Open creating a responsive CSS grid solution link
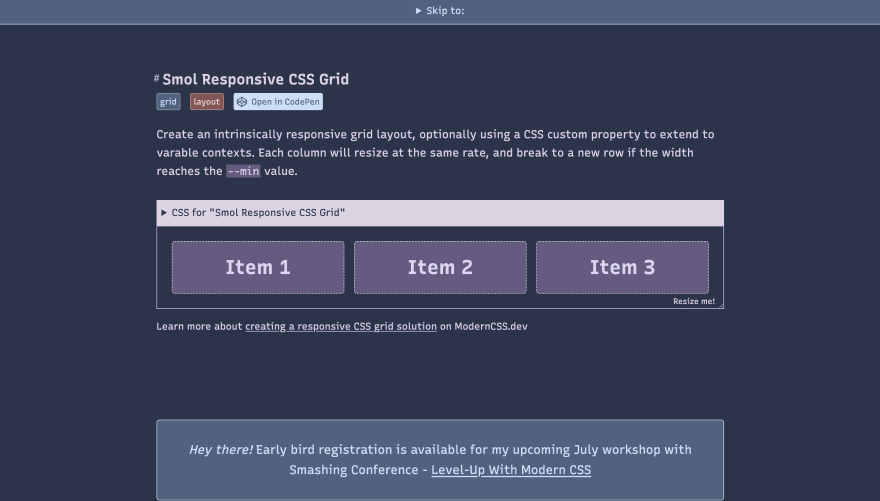Viewport: 880px width, 501px height. point(341,327)
